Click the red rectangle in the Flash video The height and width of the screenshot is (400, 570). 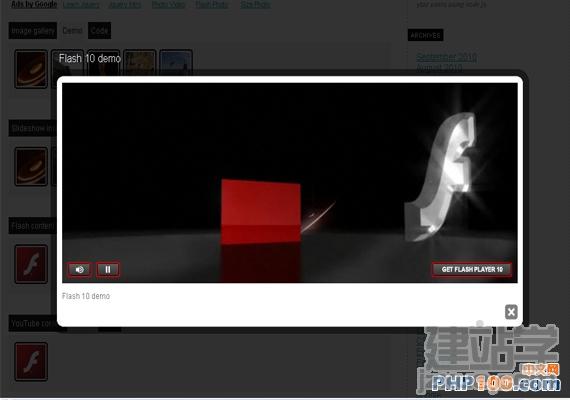261,211
